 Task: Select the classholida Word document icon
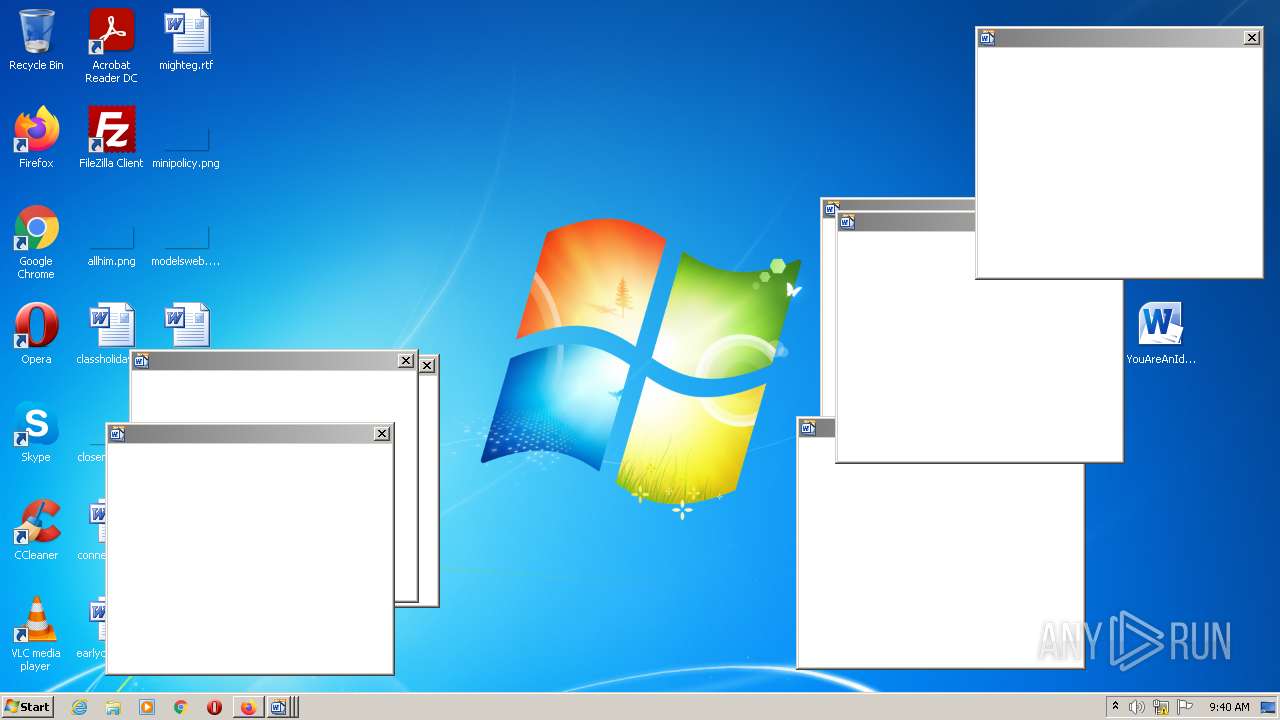tap(104, 334)
